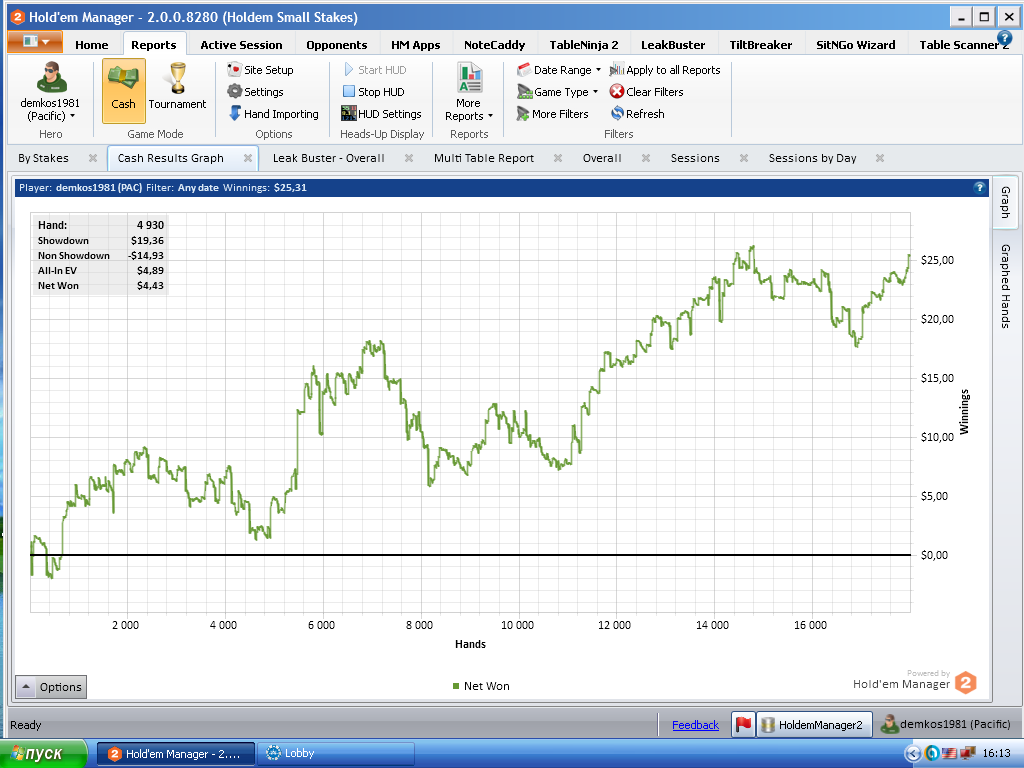Viewport: 1024px width, 768px height.
Task: Click Clear Filters red icon
Action: 617,92
